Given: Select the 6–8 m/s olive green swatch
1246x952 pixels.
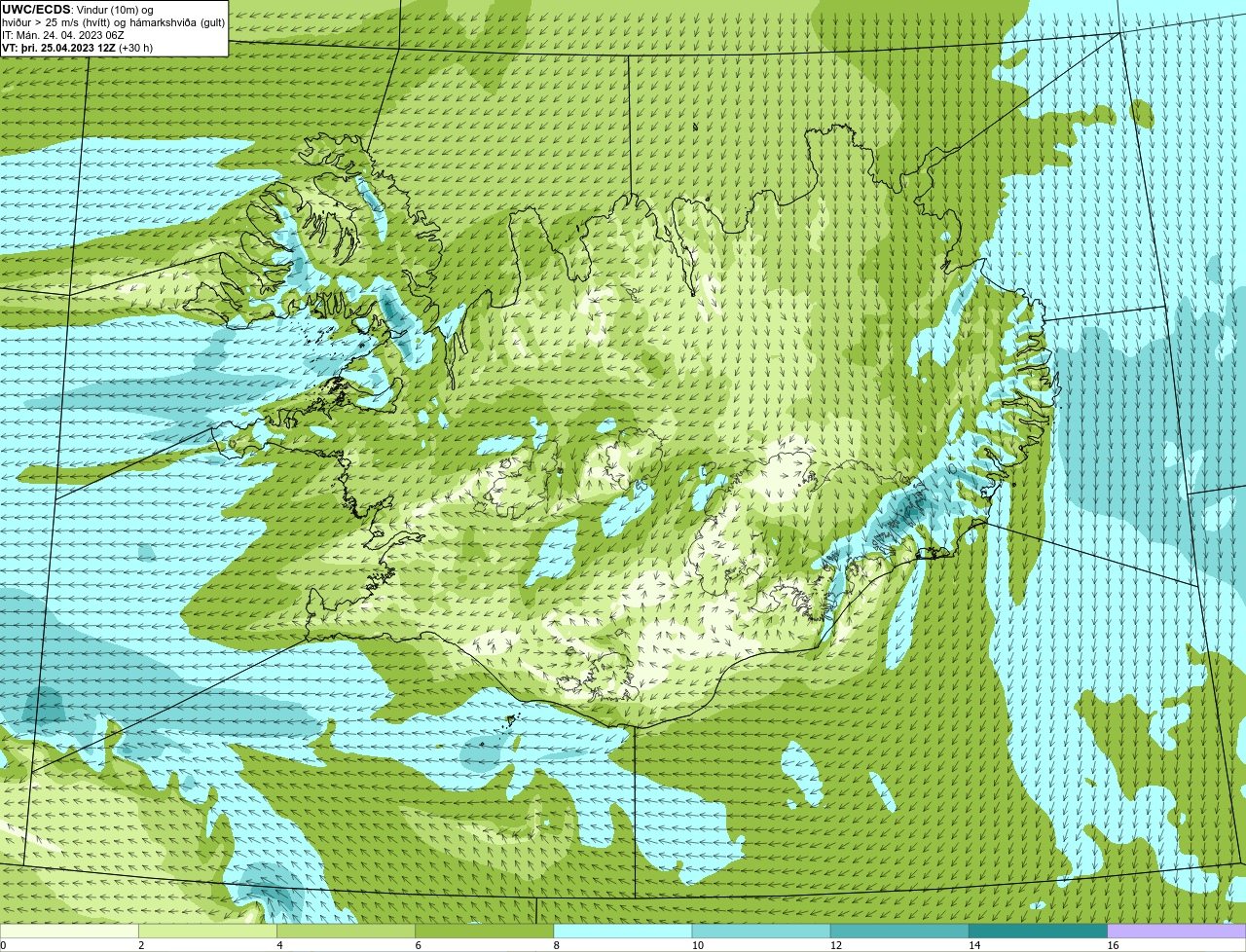Looking at the screenshot, I should coord(485,932).
